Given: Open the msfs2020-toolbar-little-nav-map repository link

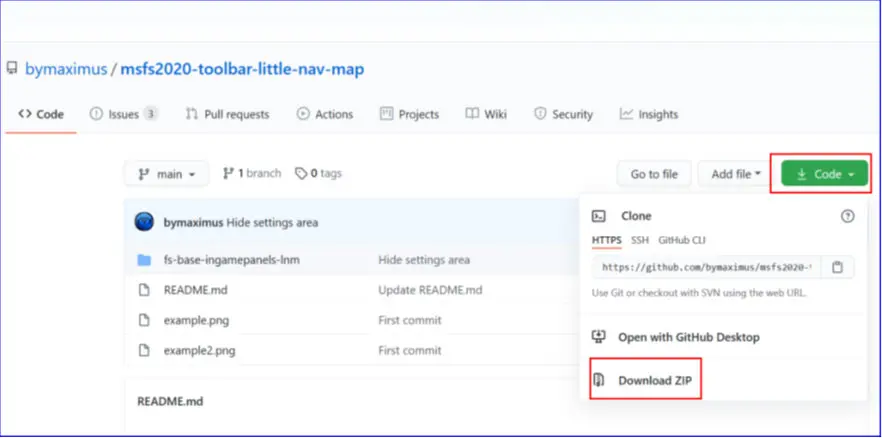Looking at the screenshot, I should click(x=242, y=69).
